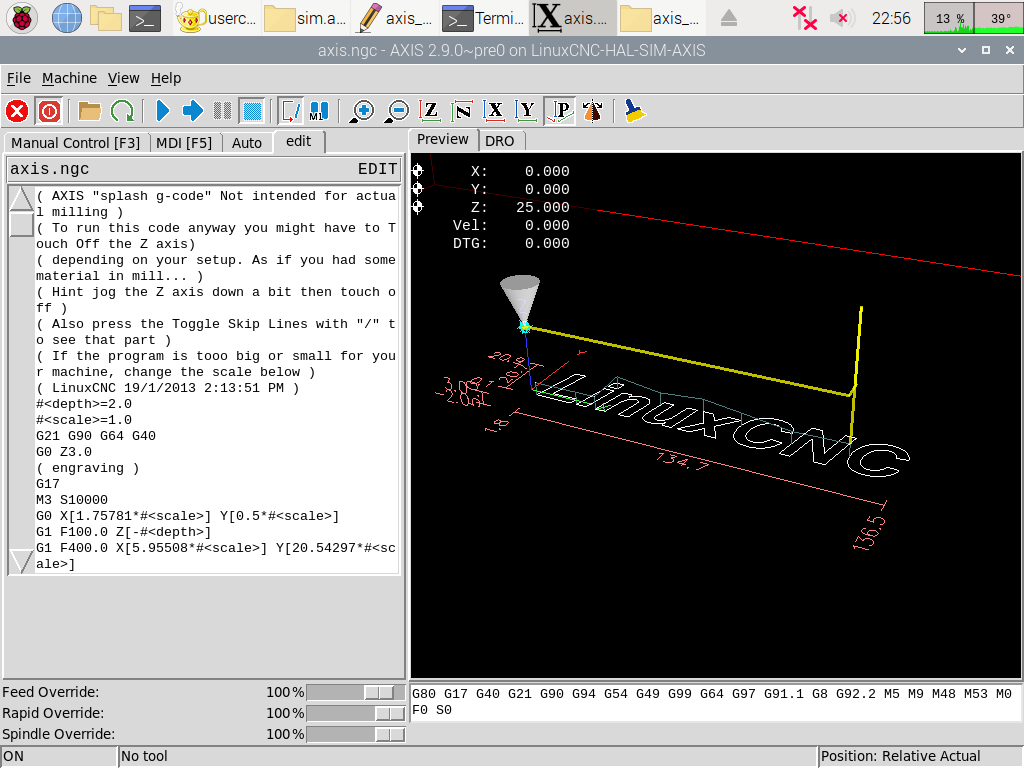Stop program execution
The width and height of the screenshot is (1024, 768).
pyautogui.click(x=252, y=111)
